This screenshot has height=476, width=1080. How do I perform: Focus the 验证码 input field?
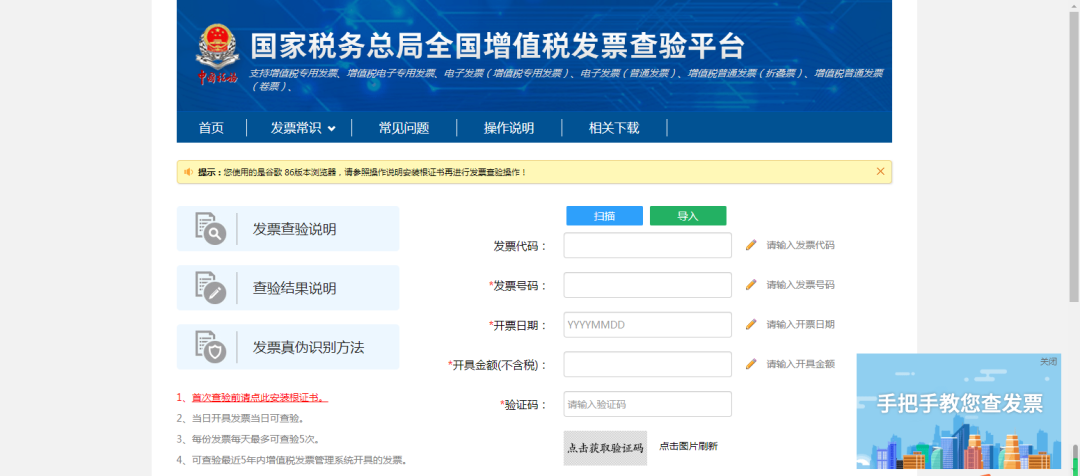click(647, 404)
